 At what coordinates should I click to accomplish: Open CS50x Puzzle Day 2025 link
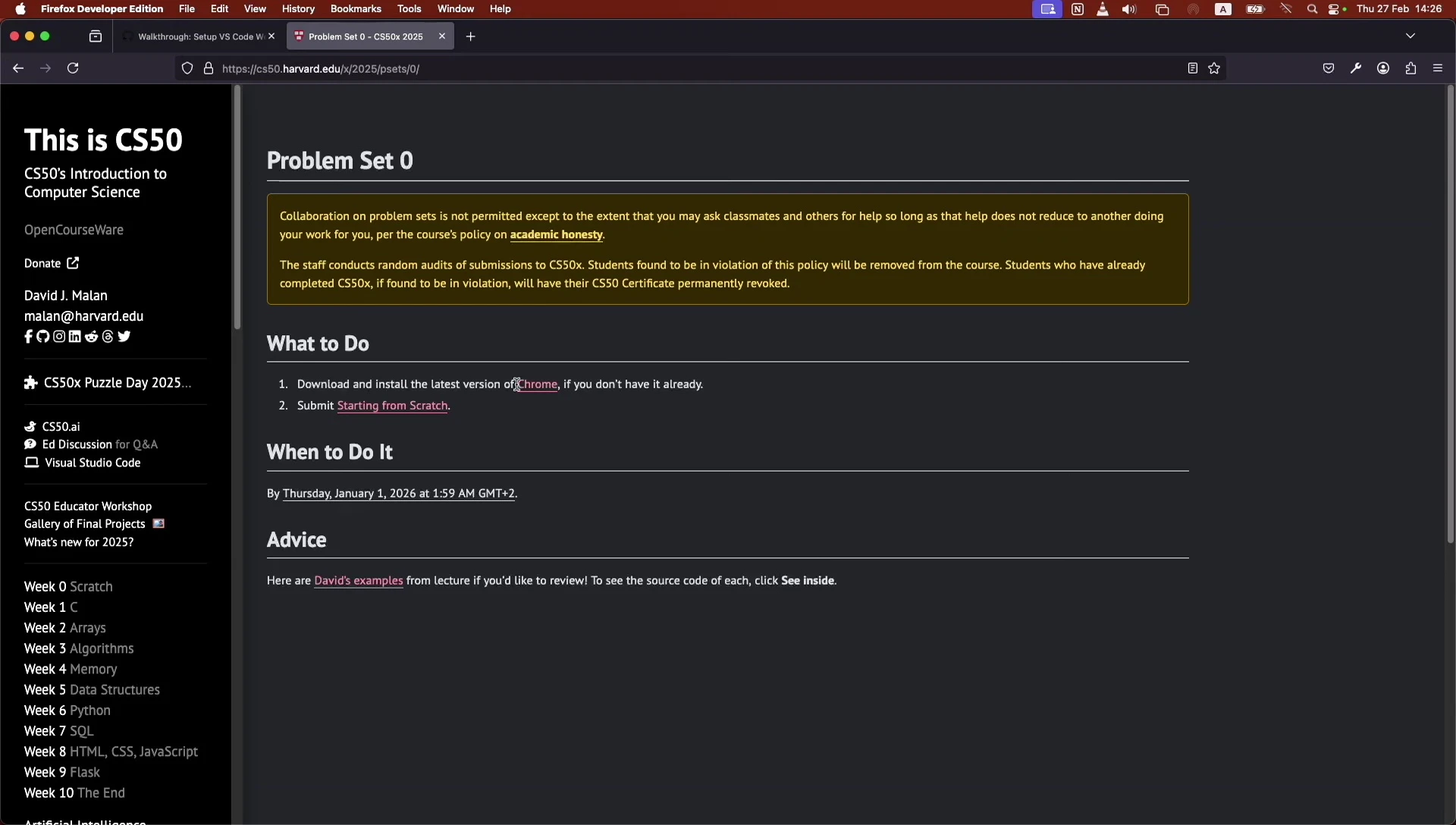(108, 383)
